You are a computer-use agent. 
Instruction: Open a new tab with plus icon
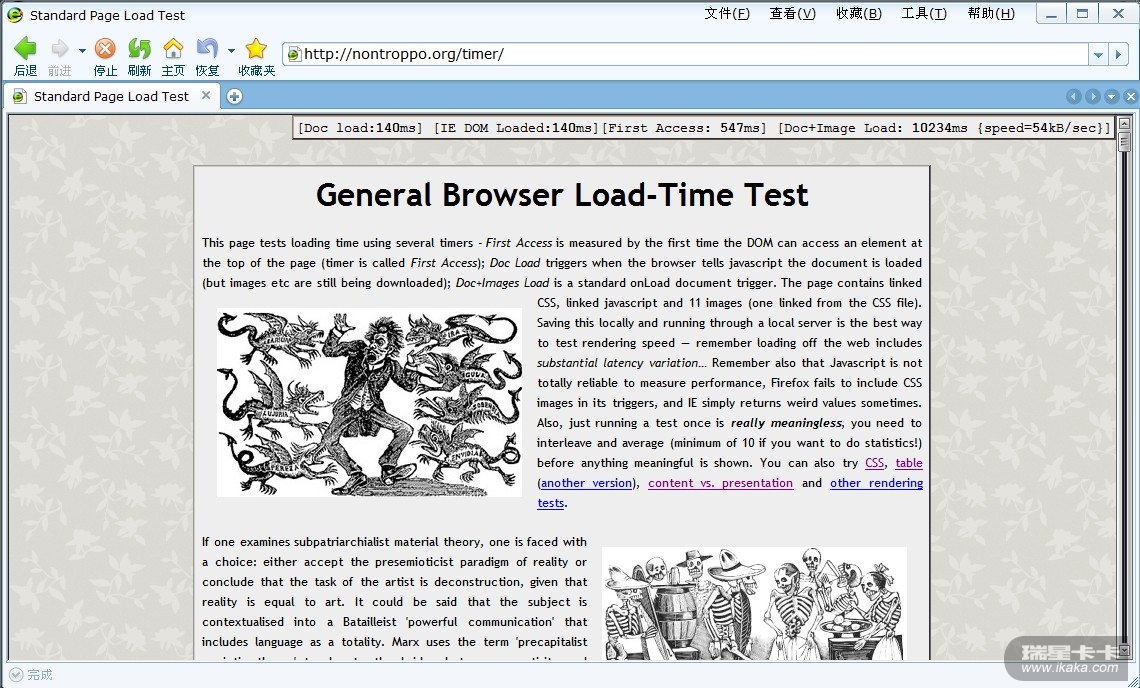(x=234, y=96)
